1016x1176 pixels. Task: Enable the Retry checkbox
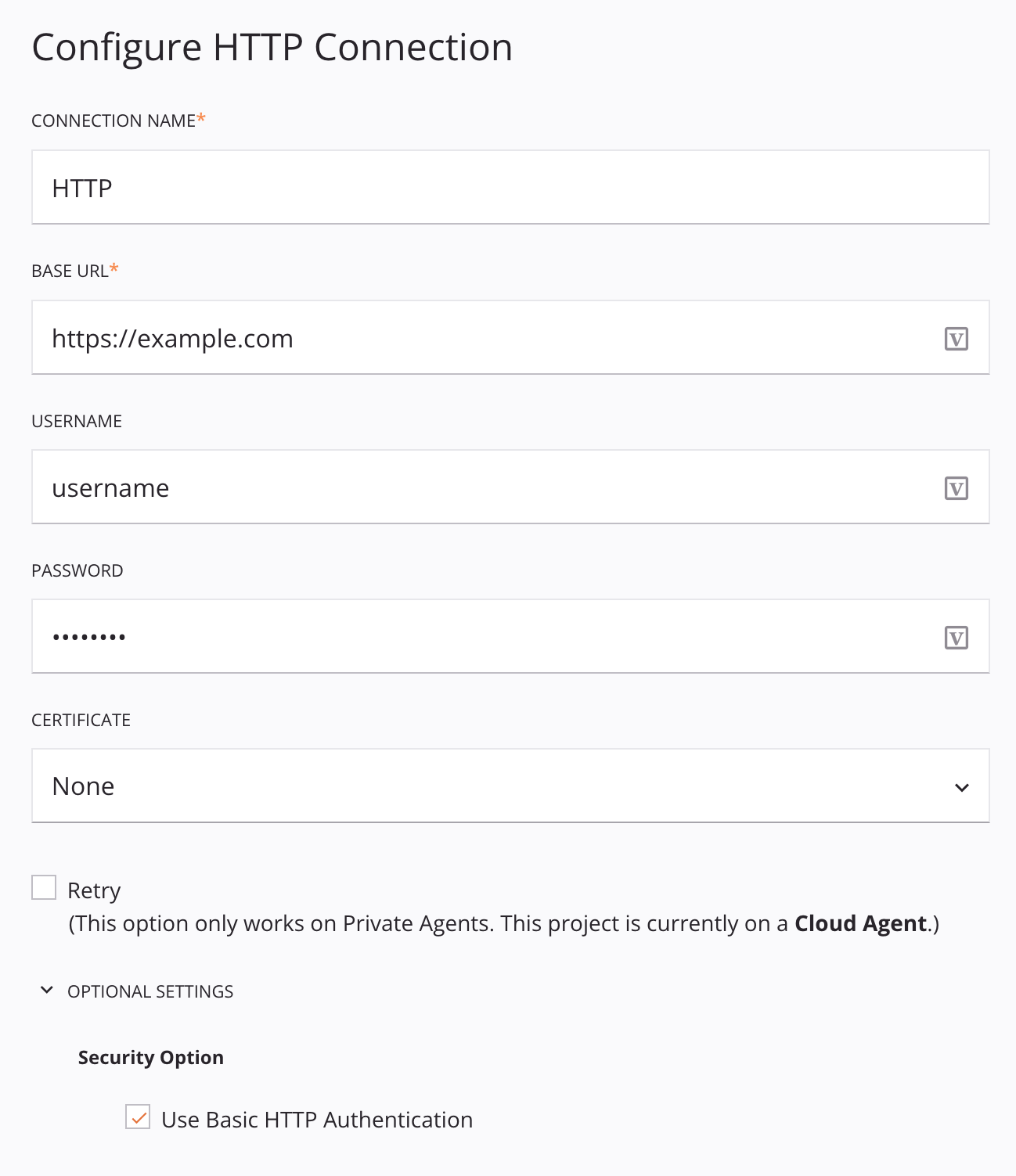coord(43,886)
